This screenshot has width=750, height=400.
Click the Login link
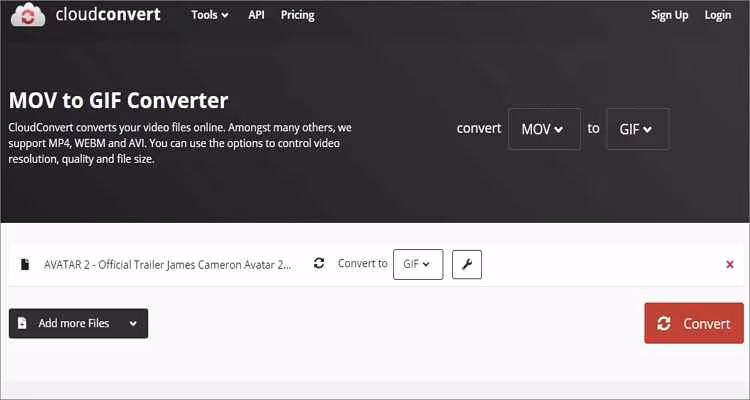(717, 15)
